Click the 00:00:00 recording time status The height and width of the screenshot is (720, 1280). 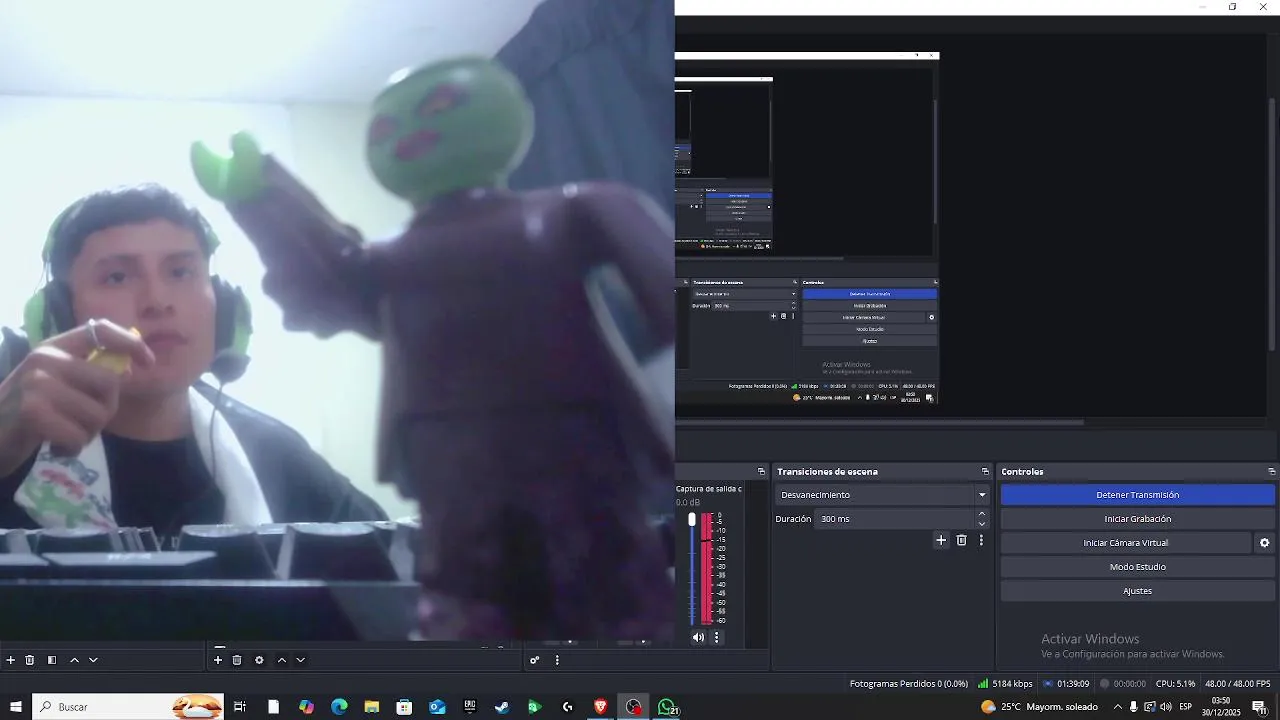click(x=1123, y=684)
